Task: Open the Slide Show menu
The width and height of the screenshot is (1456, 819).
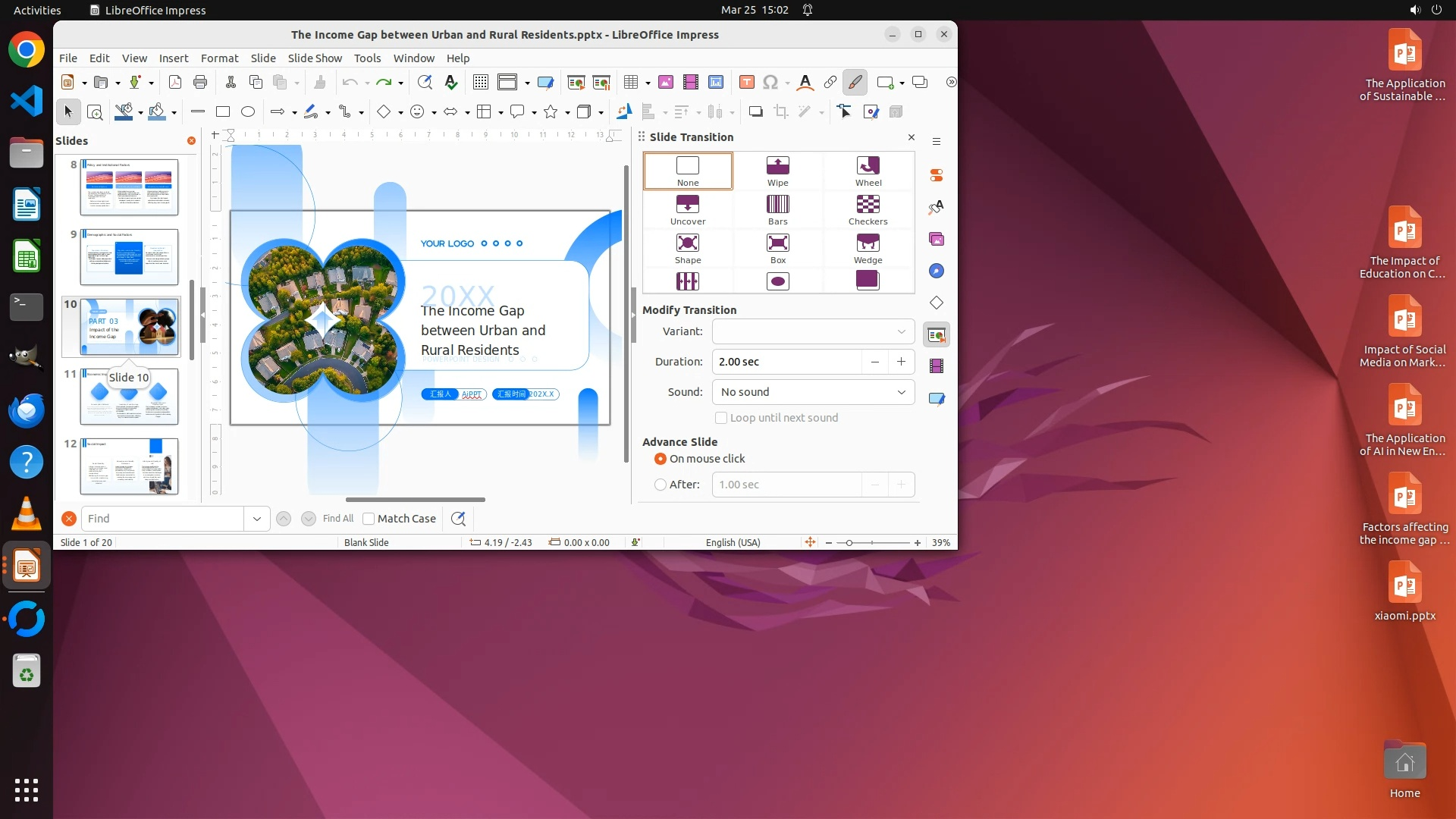Action: pyautogui.click(x=315, y=58)
